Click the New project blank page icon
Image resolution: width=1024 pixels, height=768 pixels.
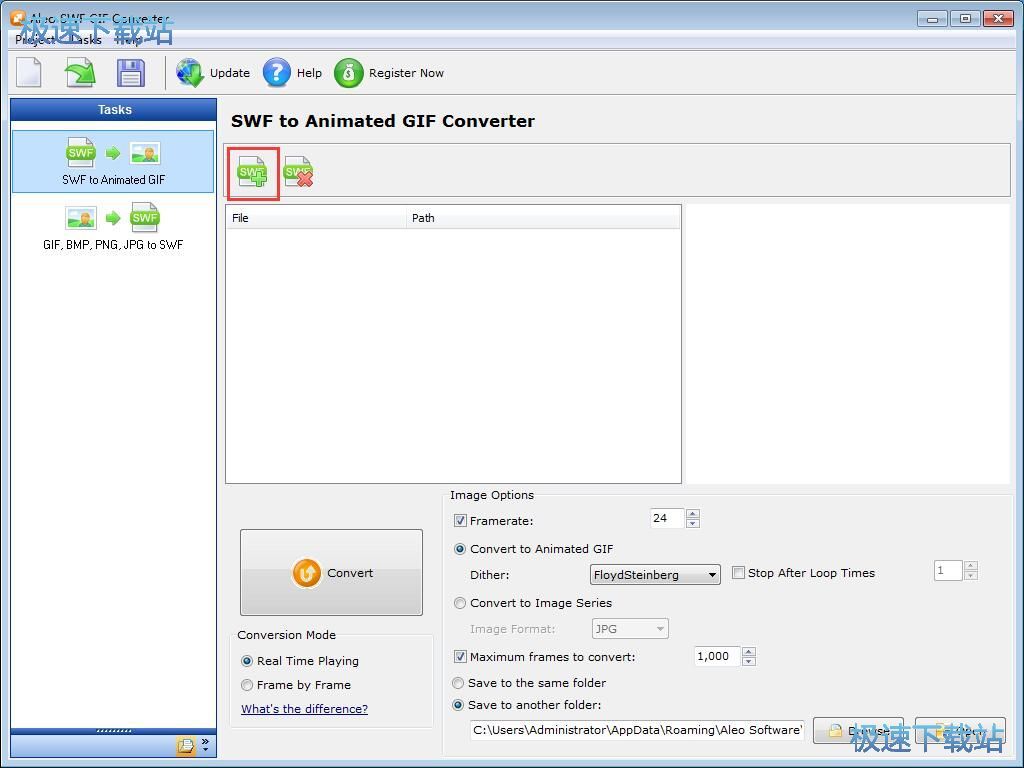[29, 72]
